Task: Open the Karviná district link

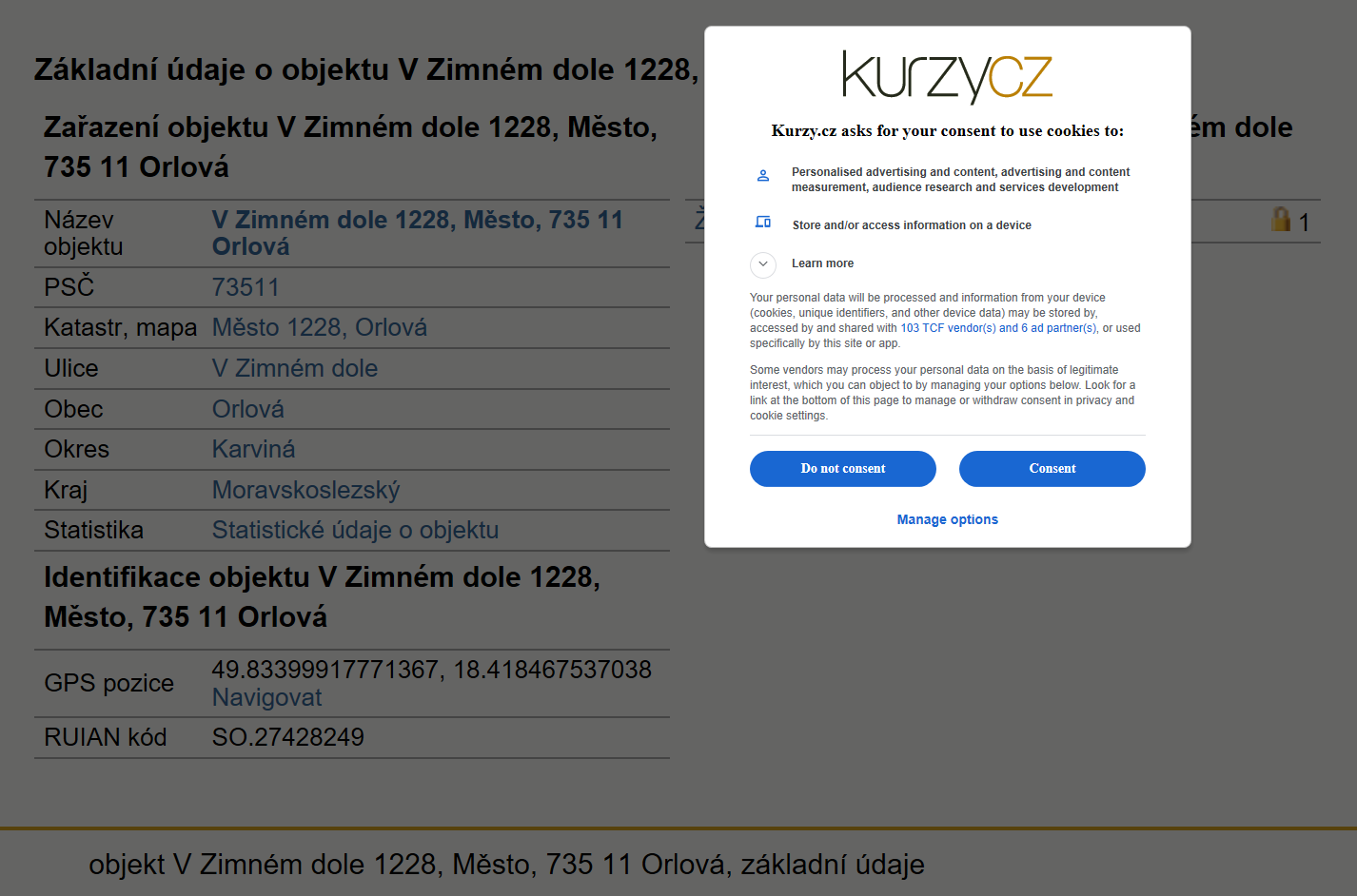Action: click(x=253, y=449)
